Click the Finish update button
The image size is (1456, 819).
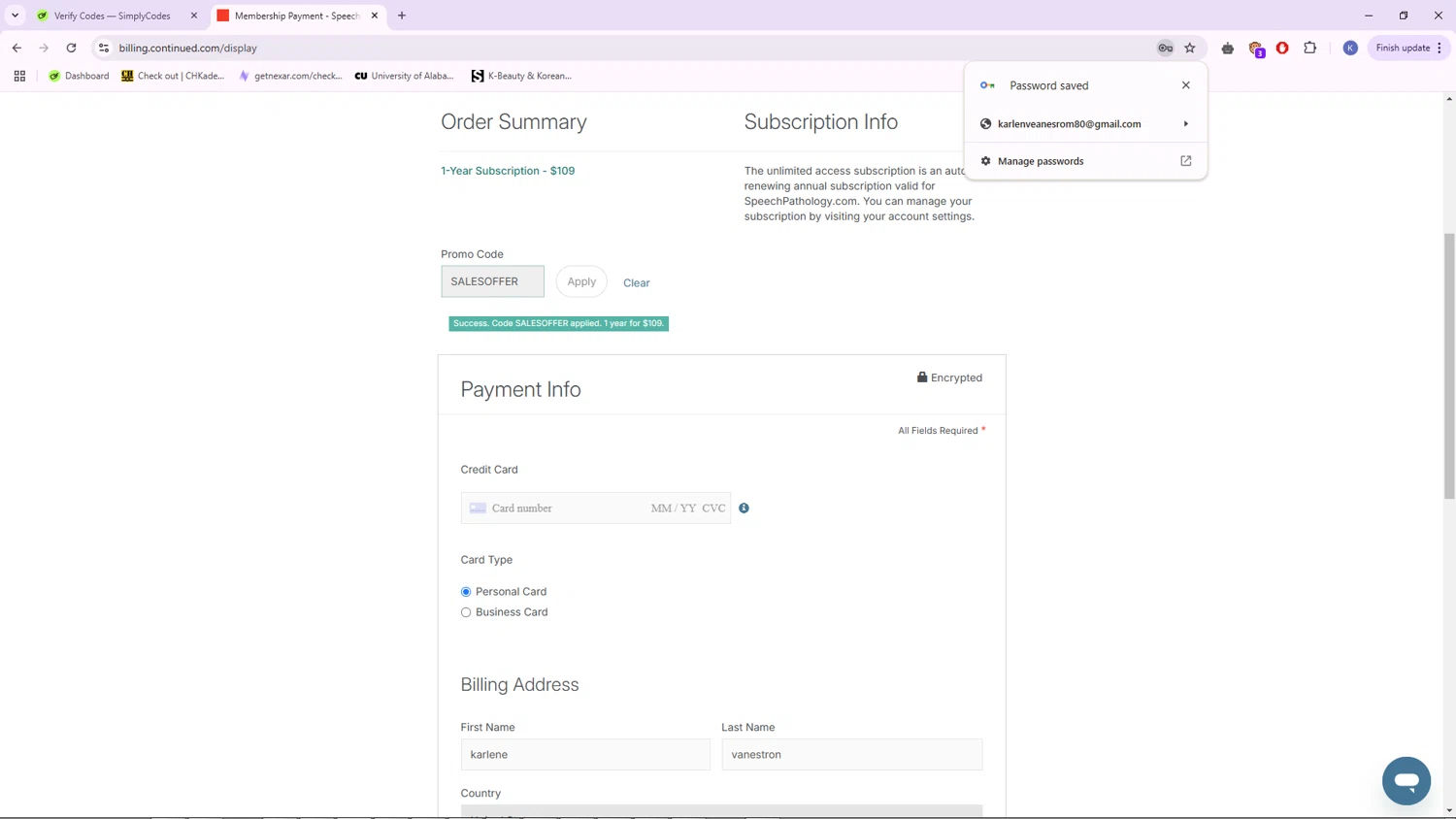(x=1403, y=48)
